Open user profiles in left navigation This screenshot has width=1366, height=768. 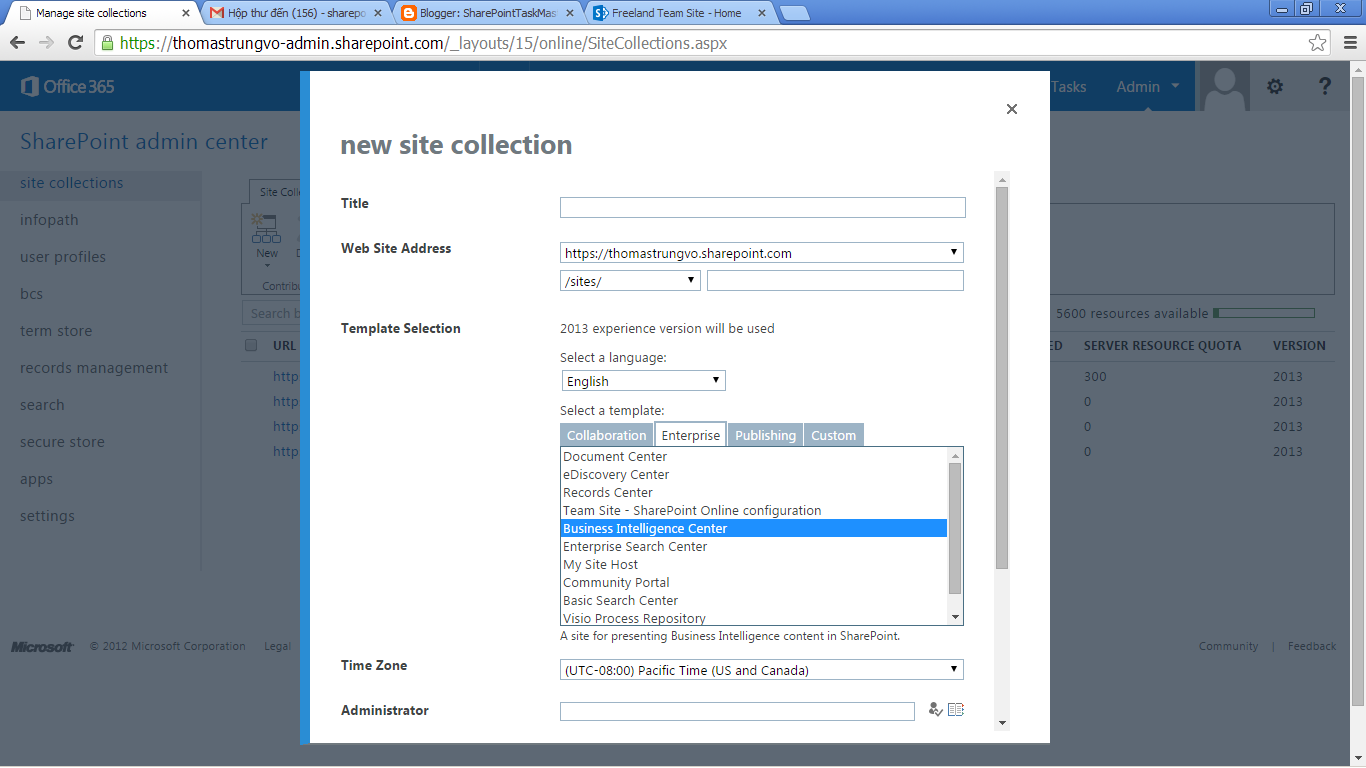[x=63, y=257]
